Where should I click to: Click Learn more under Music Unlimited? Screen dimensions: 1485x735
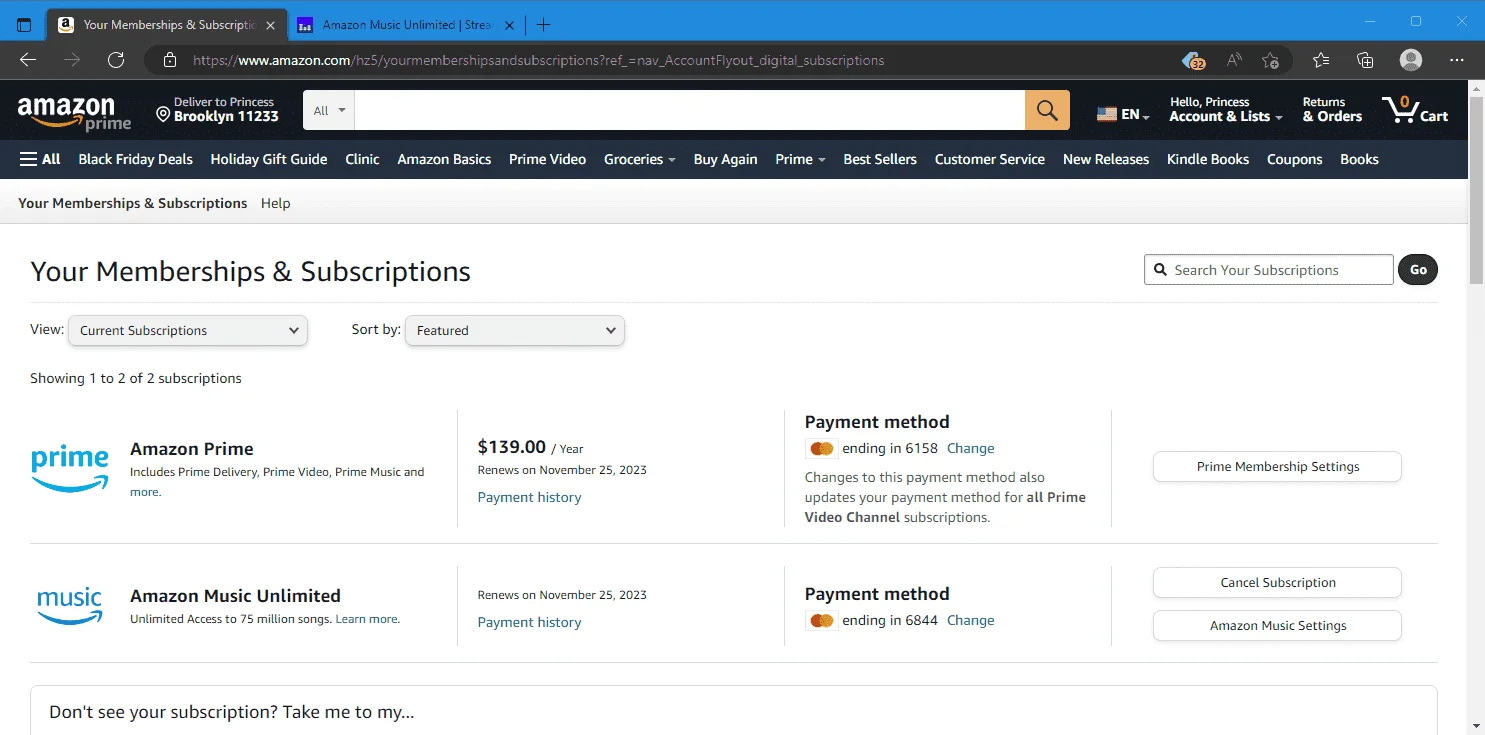coord(366,619)
